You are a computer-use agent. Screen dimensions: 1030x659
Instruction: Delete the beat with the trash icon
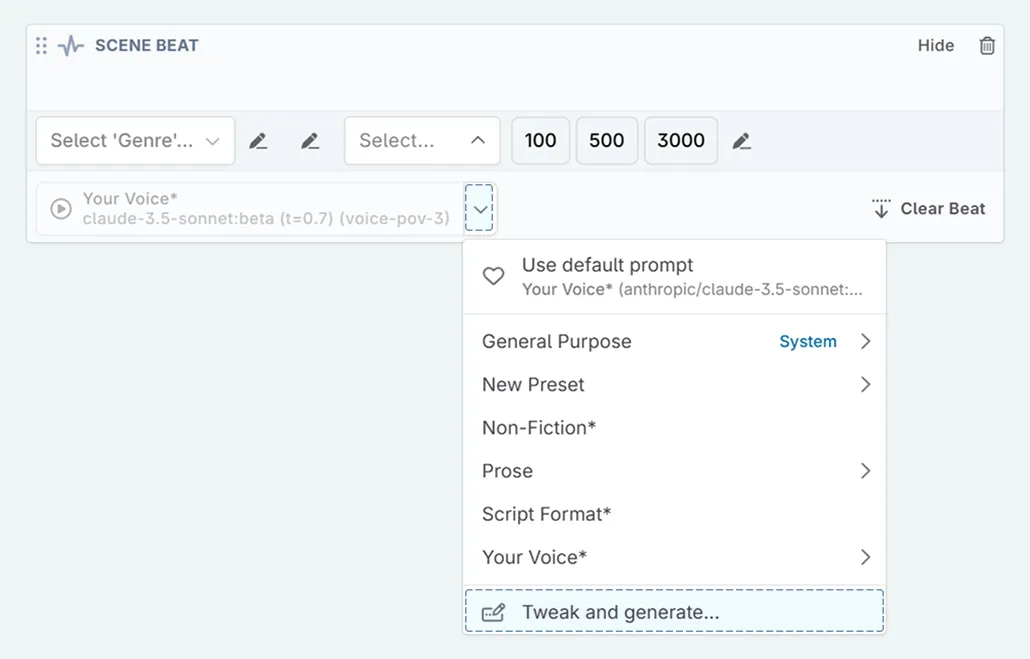click(x=987, y=46)
